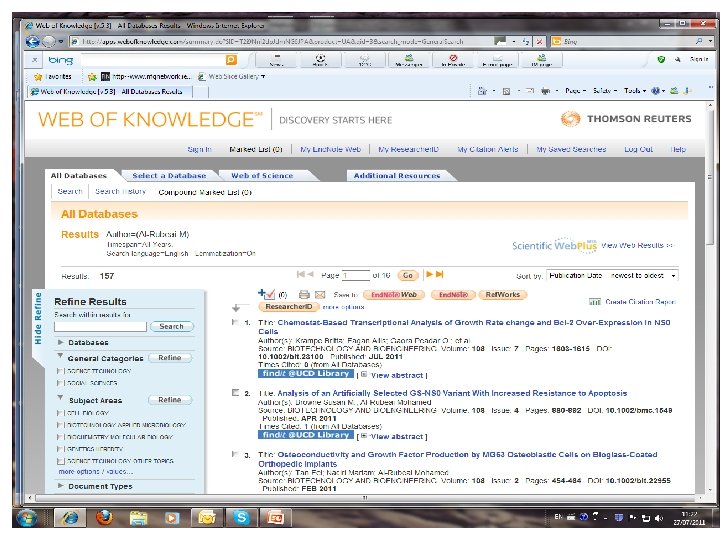Add results to Marked List icon
This screenshot has height=540, width=720.
coord(266,294)
